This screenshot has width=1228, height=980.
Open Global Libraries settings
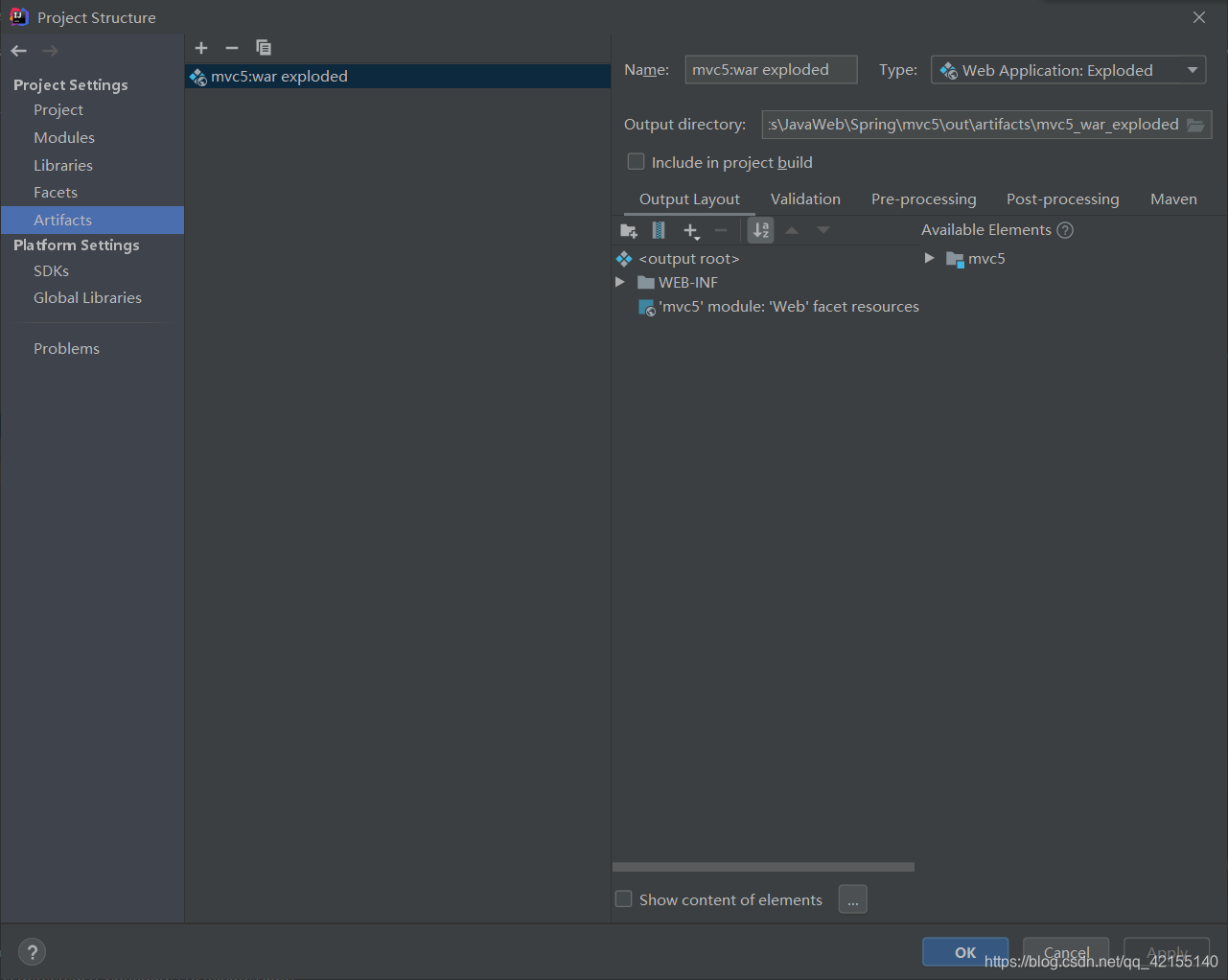(x=87, y=298)
